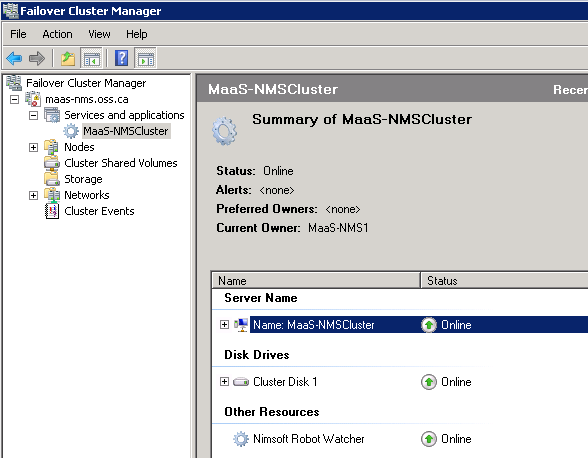The image size is (588, 458).
Task: Click the Nodes folder icon in tree
Action: click(x=51, y=147)
